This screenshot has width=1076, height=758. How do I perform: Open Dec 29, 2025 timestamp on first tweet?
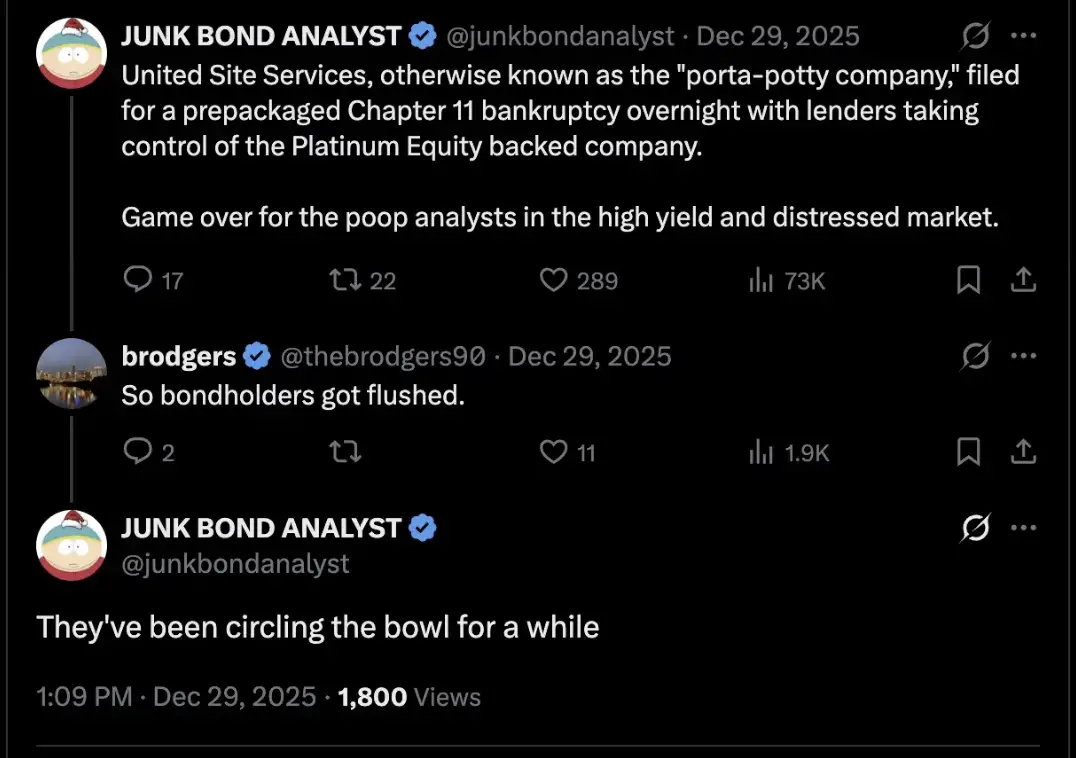coord(777,37)
